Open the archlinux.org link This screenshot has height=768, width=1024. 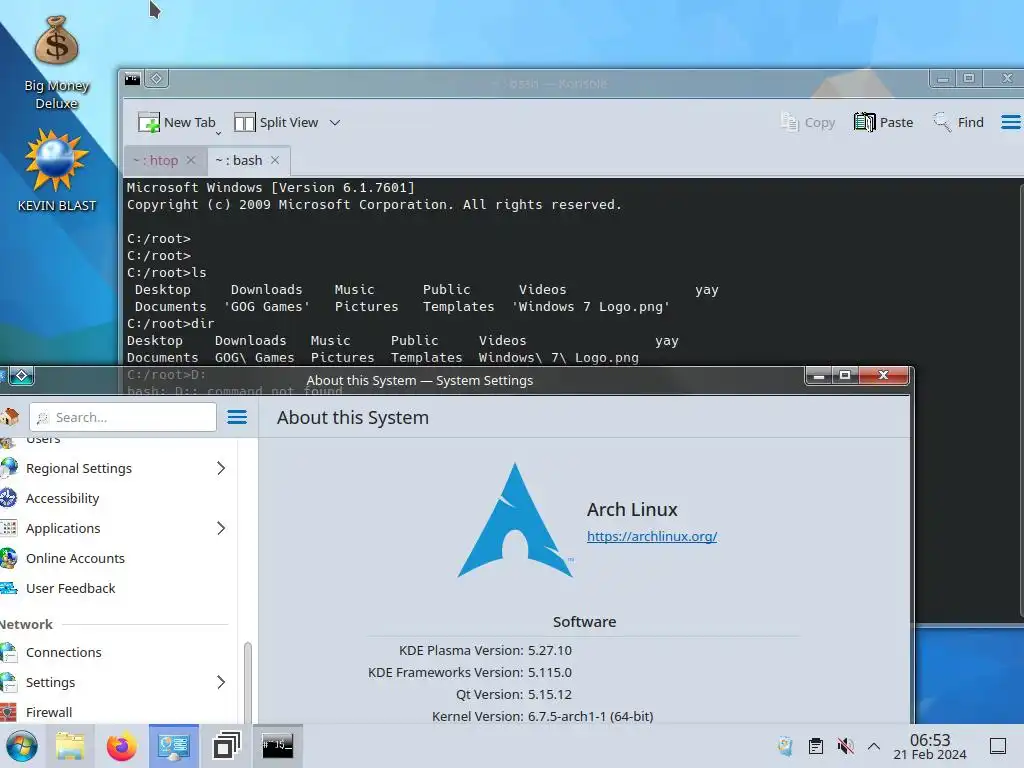point(652,536)
